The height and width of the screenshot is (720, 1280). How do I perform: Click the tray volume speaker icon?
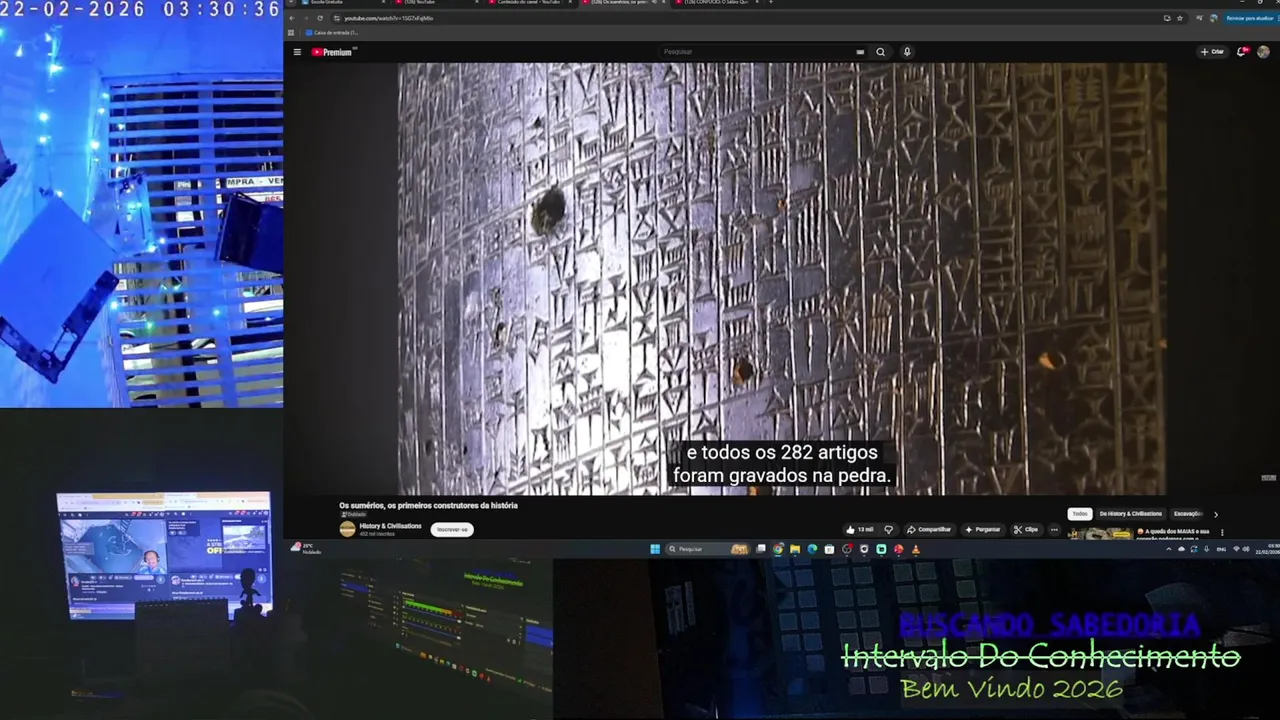coord(1246,549)
